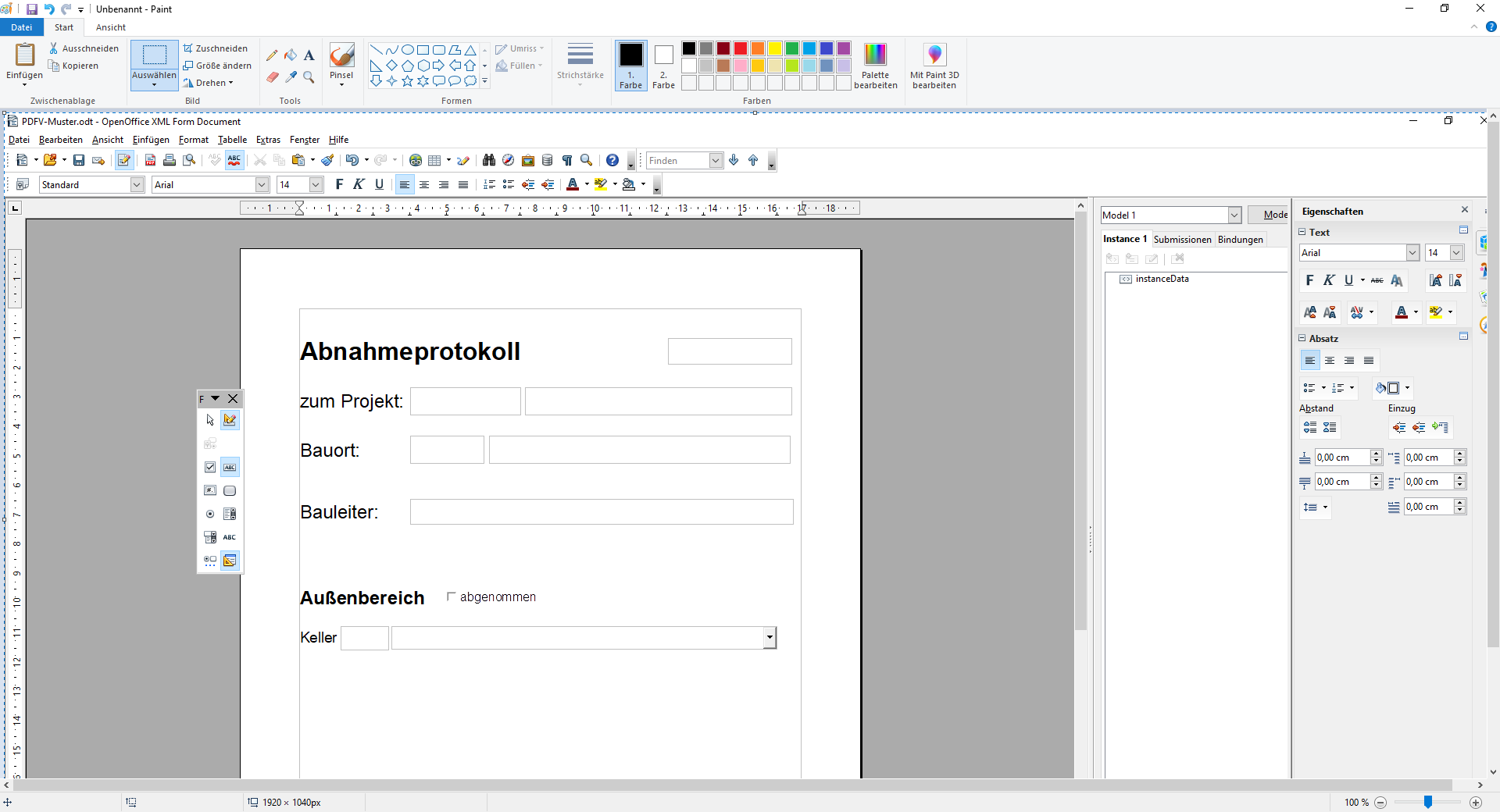
Task: Toggle centered alignment in Absatz panel
Action: [x=1330, y=361]
